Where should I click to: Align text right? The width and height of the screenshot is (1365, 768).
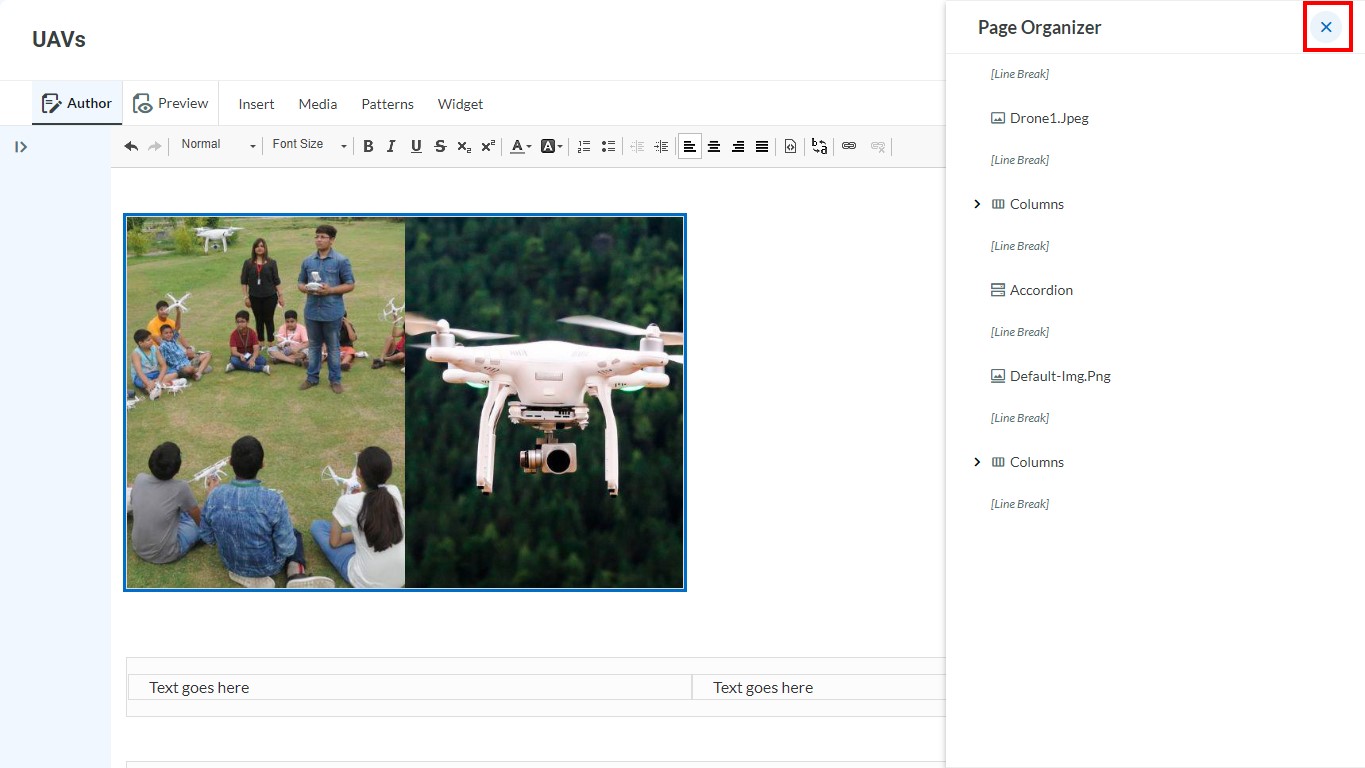[x=738, y=146]
